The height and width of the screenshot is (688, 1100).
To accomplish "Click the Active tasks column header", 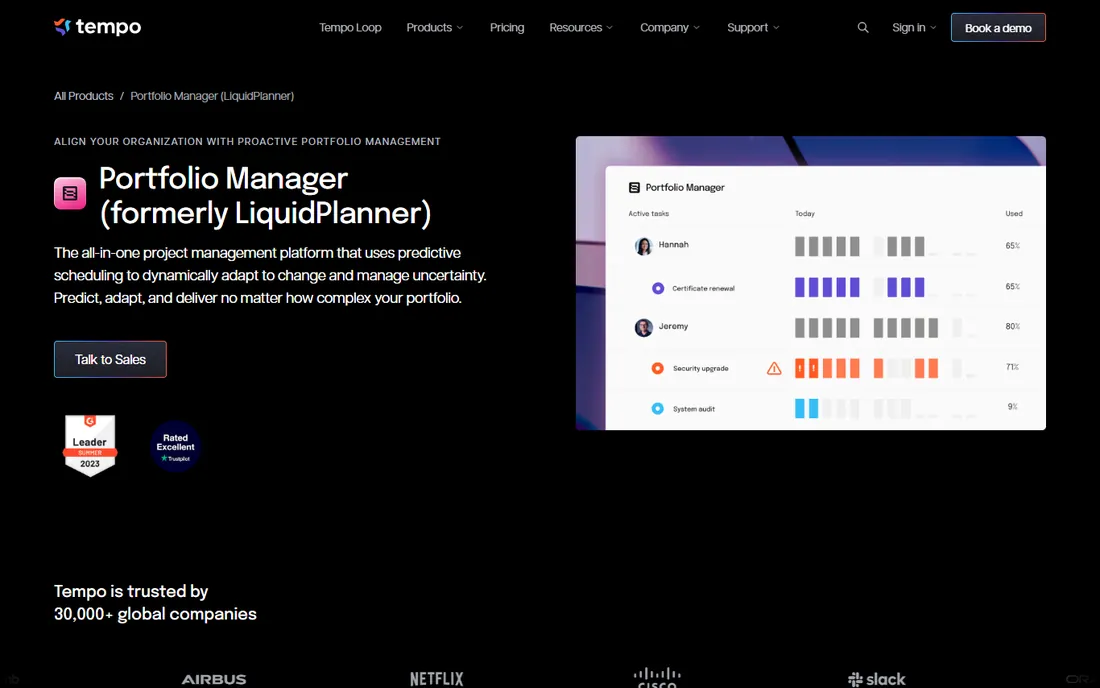I will 648,213.
